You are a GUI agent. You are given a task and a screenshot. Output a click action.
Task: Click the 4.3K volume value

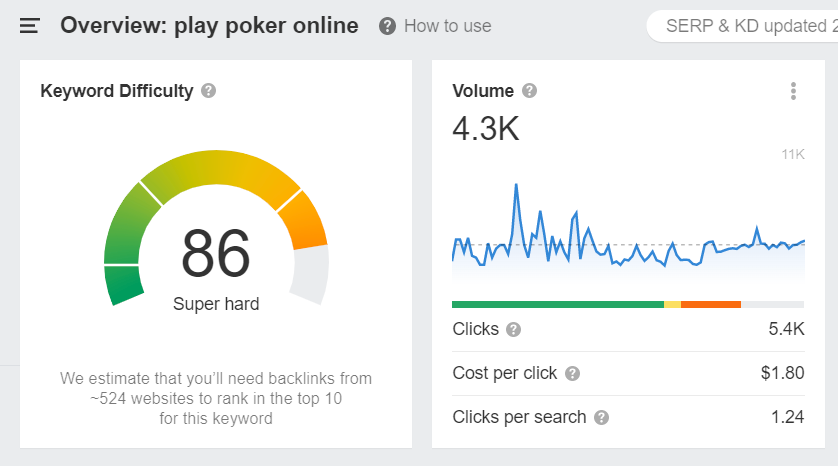[x=485, y=129]
